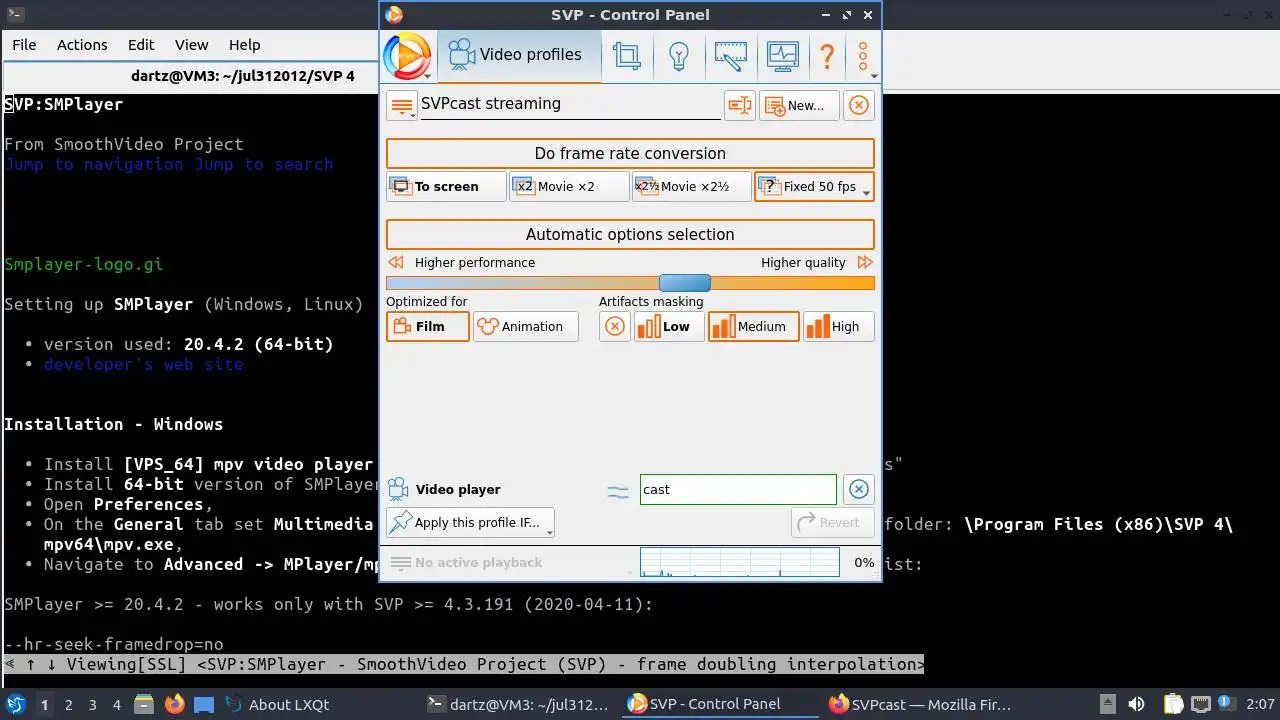Screen dimensions: 1280x720
Task: Disable artifacts masking with the X button
Action: coord(615,326)
